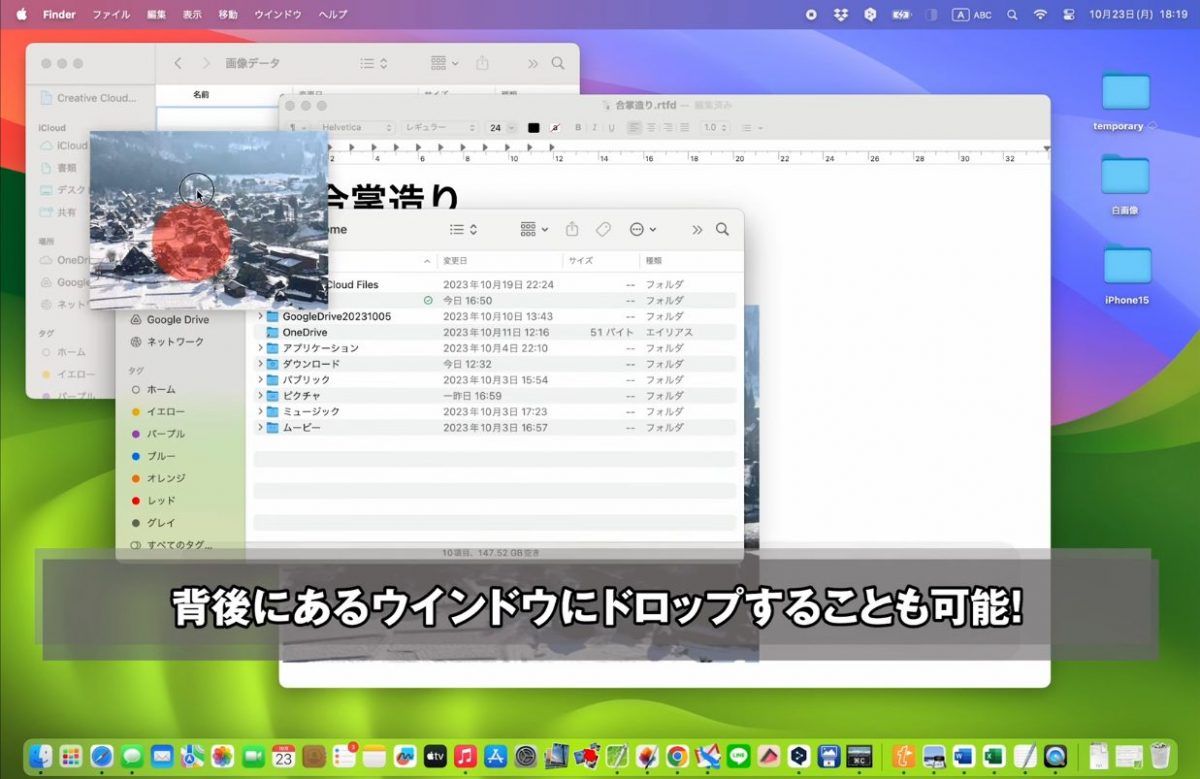Open Launchpad from the Dock

point(71,756)
